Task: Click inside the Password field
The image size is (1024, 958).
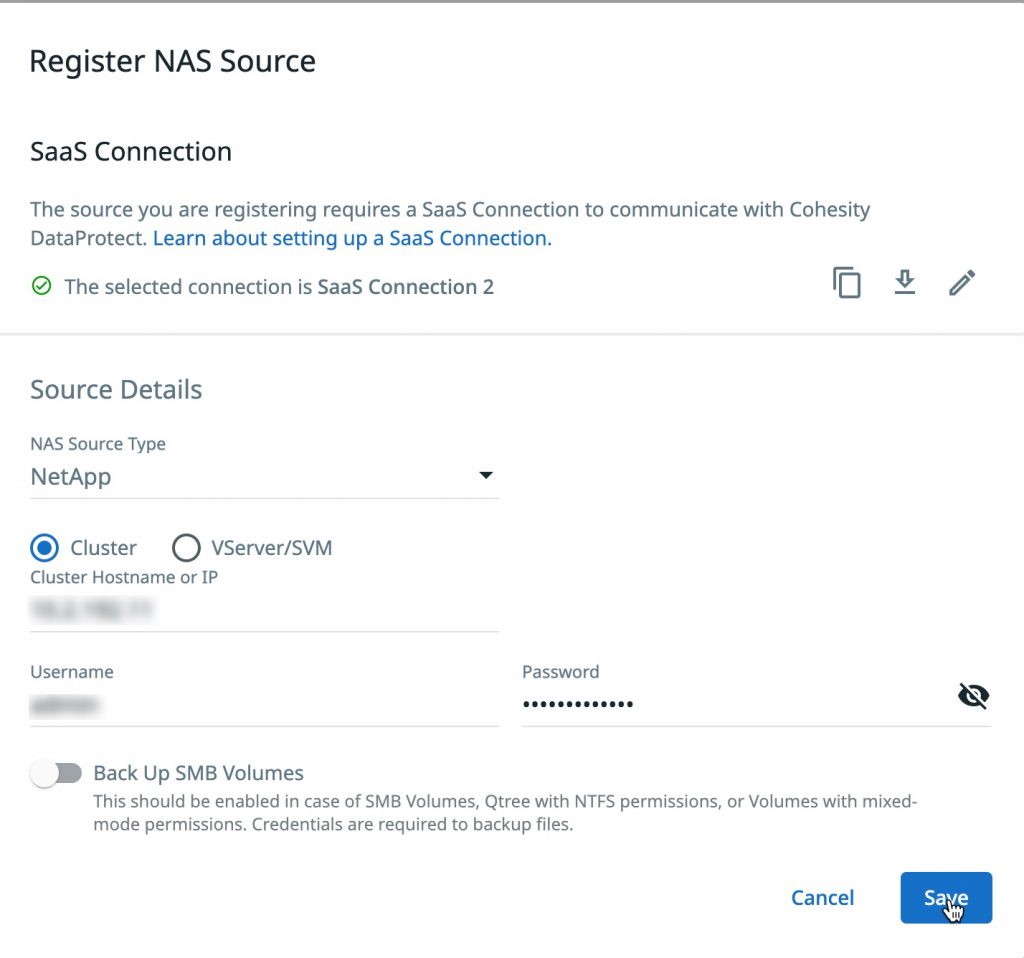Action: (x=700, y=702)
